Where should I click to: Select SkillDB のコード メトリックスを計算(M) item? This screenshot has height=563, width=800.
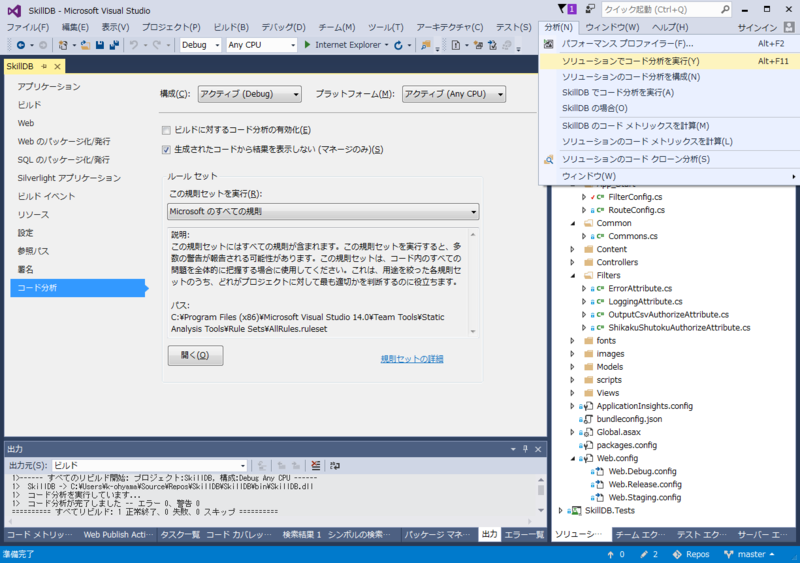[669, 126]
